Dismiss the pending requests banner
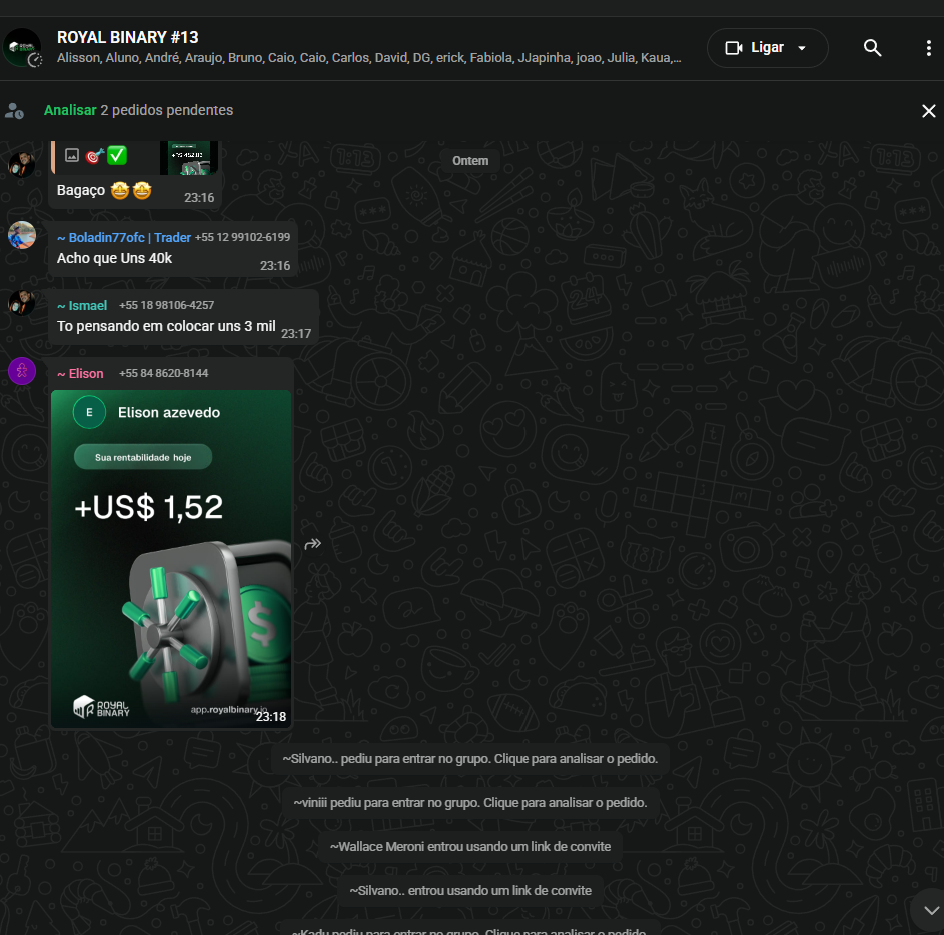Viewport: 944px width, 935px height. [x=928, y=111]
